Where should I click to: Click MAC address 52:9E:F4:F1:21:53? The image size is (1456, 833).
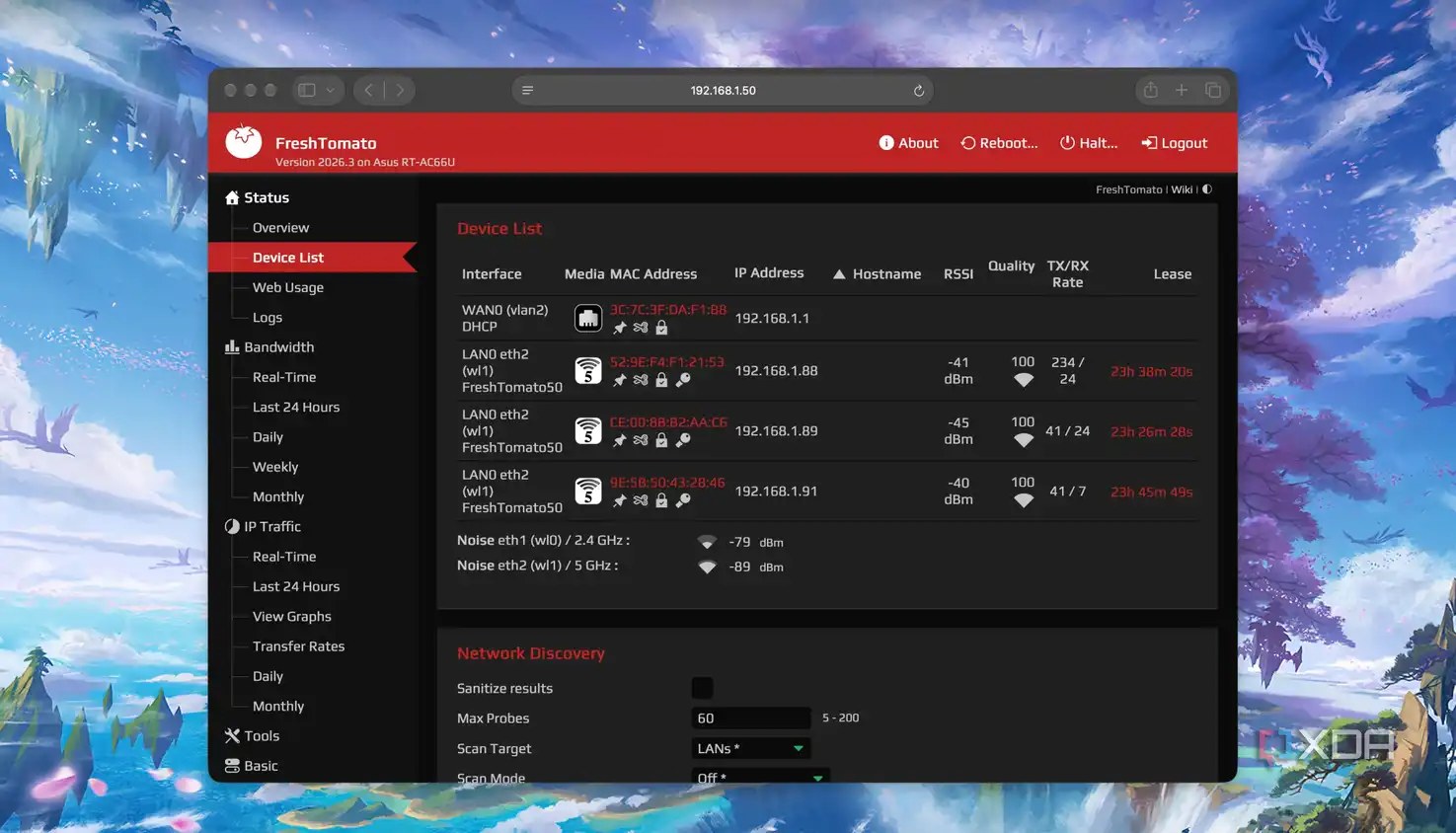(667, 362)
